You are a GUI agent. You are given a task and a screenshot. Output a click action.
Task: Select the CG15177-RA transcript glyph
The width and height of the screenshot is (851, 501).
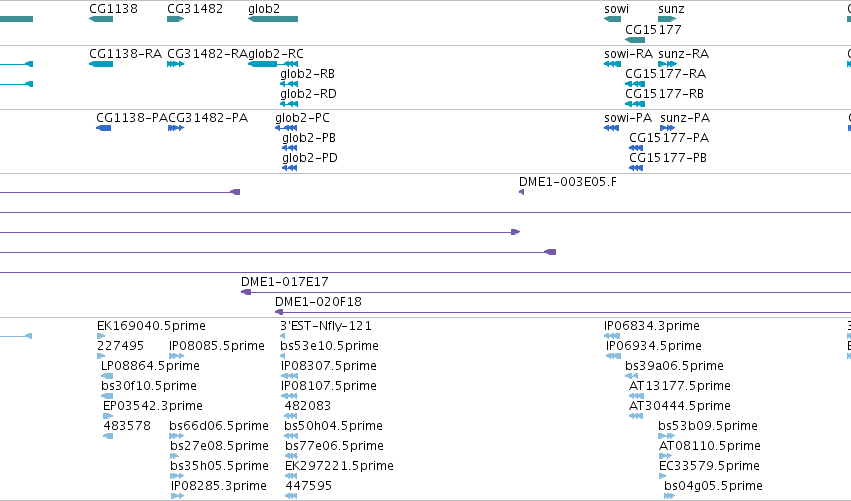click(x=635, y=84)
